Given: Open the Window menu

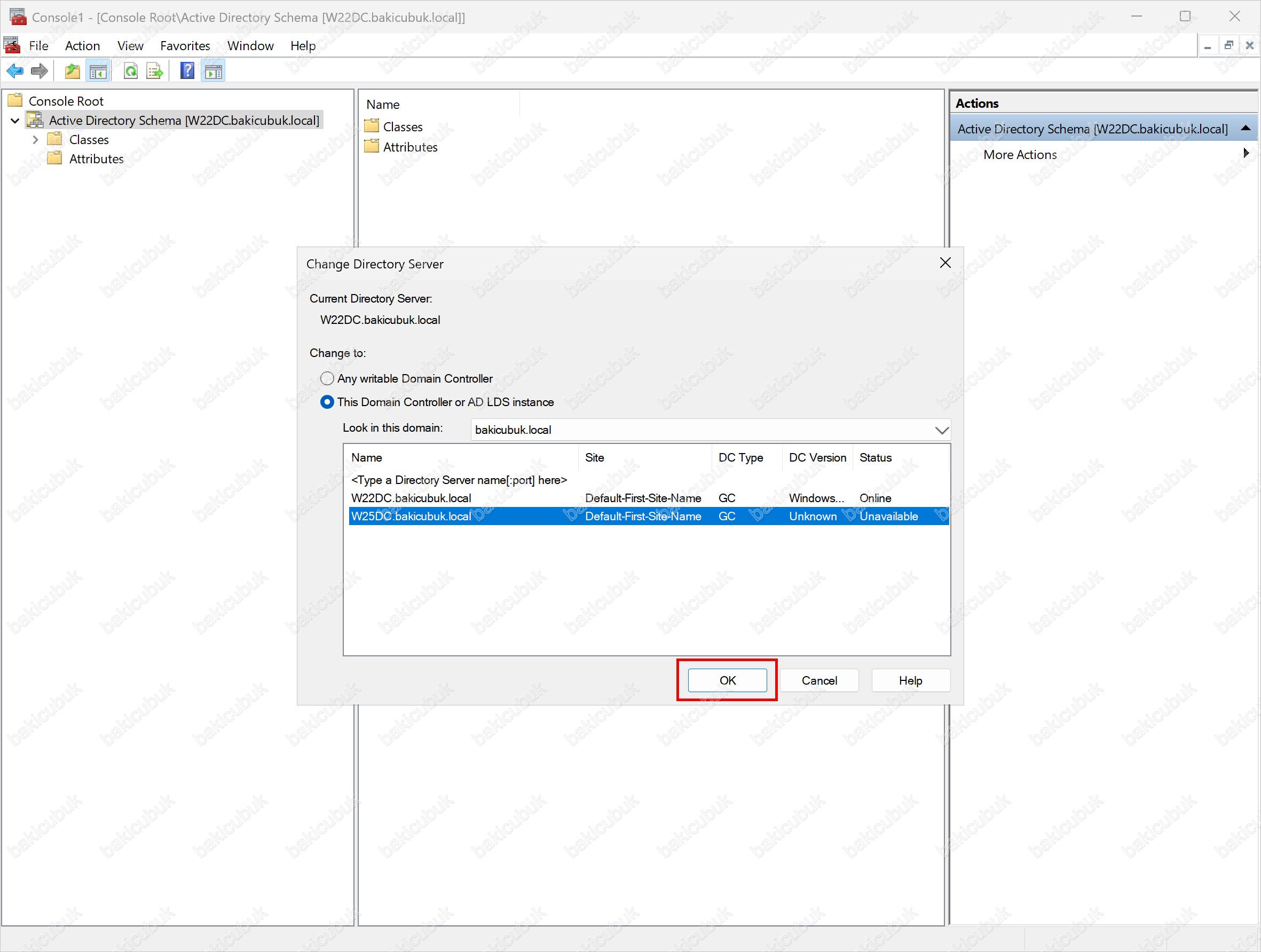Looking at the screenshot, I should pos(250,45).
